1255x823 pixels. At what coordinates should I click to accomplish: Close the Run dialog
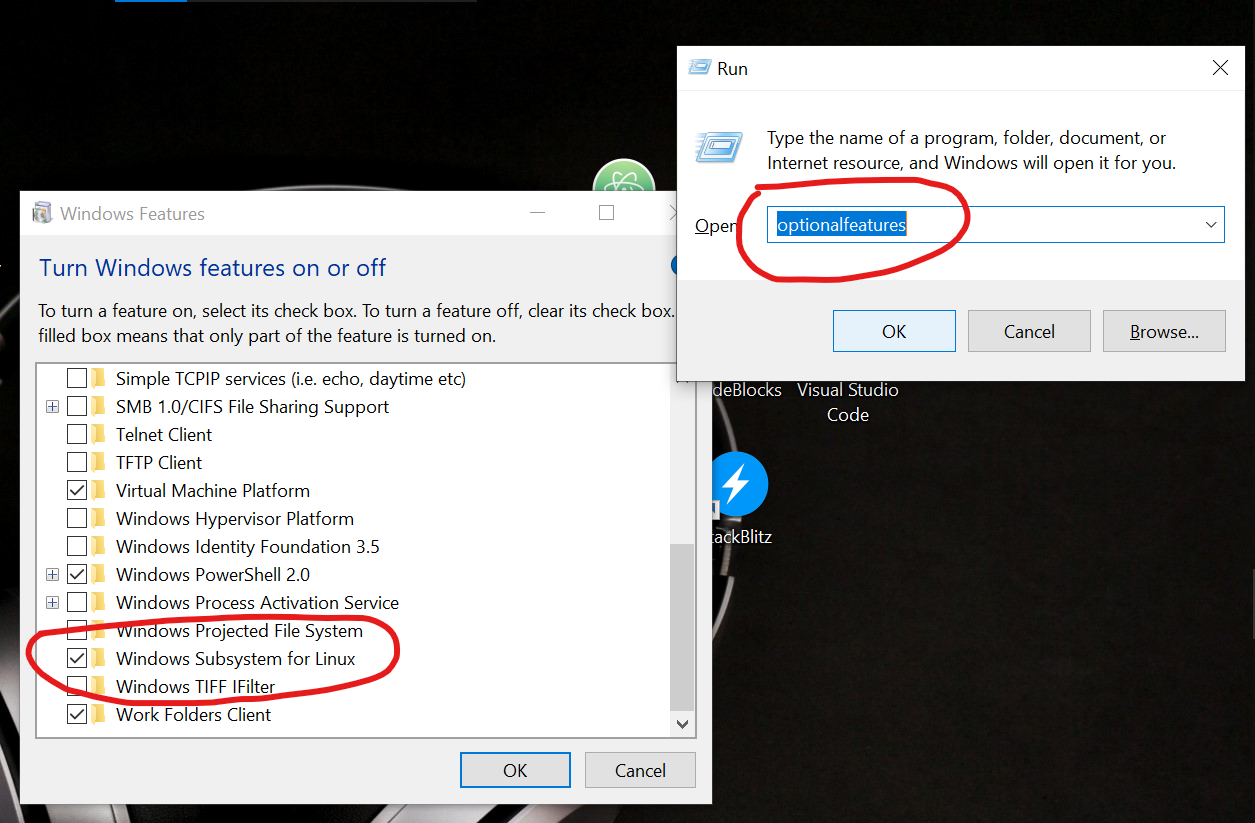click(x=1220, y=68)
